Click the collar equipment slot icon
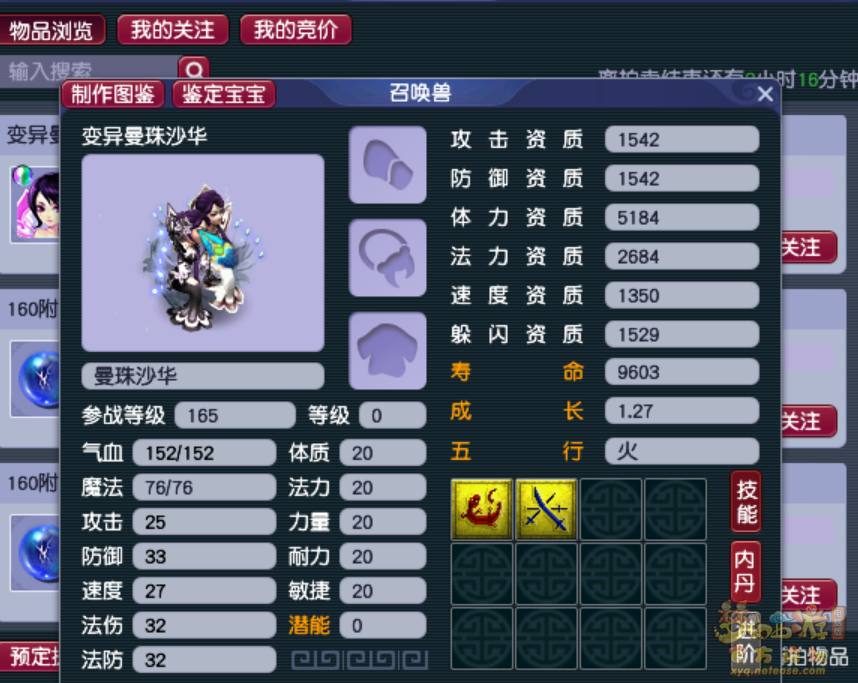Screen dimensions: 858x683 coord(387,258)
